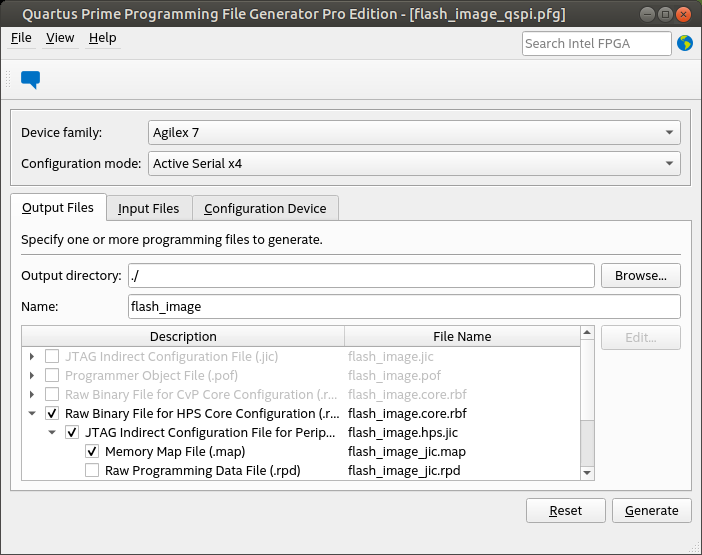Switch to the Configuration Device tab
The height and width of the screenshot is (555, 702).
(x=265, y=208)
